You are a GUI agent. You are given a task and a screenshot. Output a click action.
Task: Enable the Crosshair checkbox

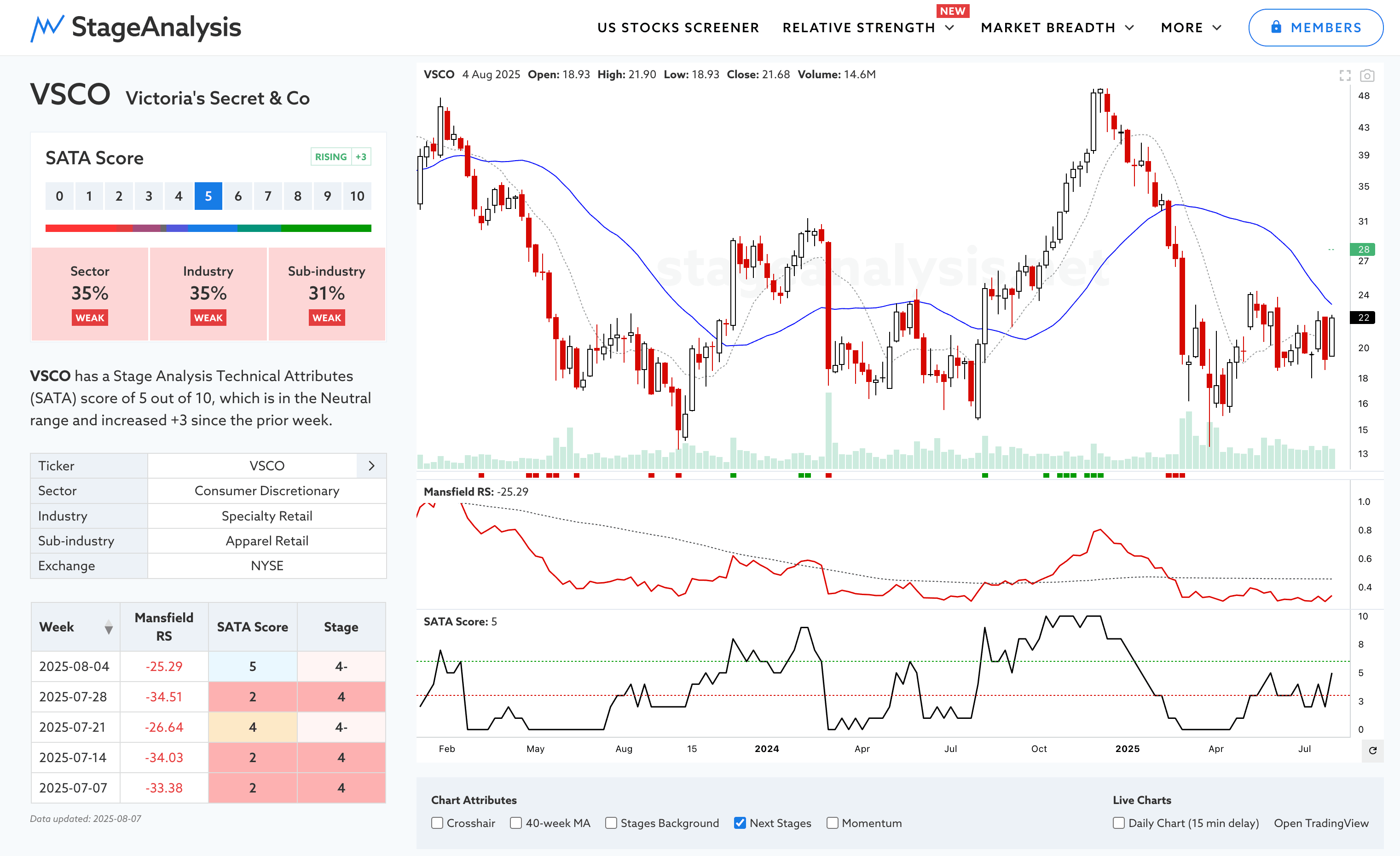pyautogui.click(x=437, y=822)
